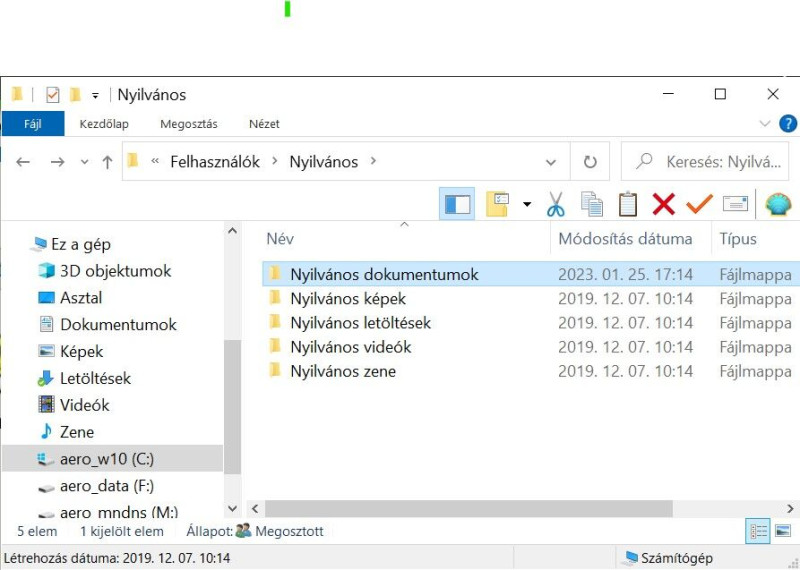The height and width of the screenshot is (570, 800).
Task: Click Felhasználók in the address breadcrumb
Action: pyautogui.click(x=215, y=162)
